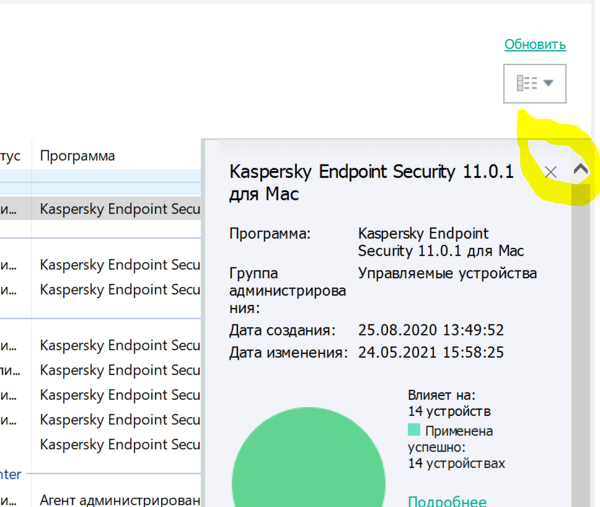Viewport: 600px width, 507px height.
Task: Click the teal Применена успешно legend swatch
Action: 414,431
